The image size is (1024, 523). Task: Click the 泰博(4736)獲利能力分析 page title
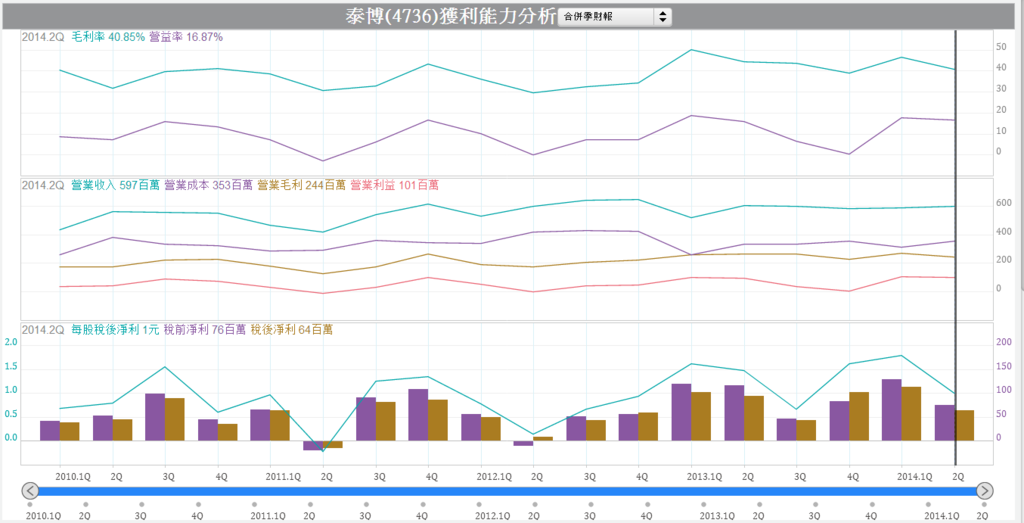pos(451,16)
